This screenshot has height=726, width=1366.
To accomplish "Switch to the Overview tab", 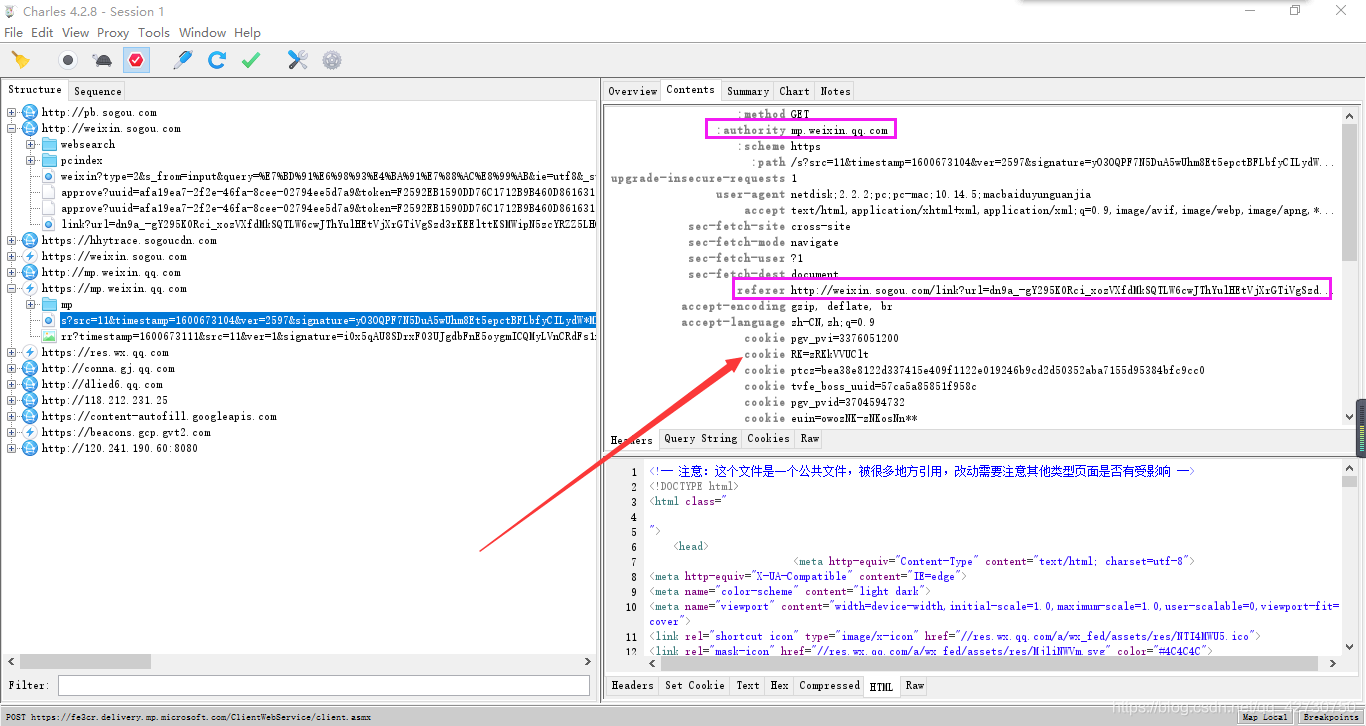I will point(633,91).
